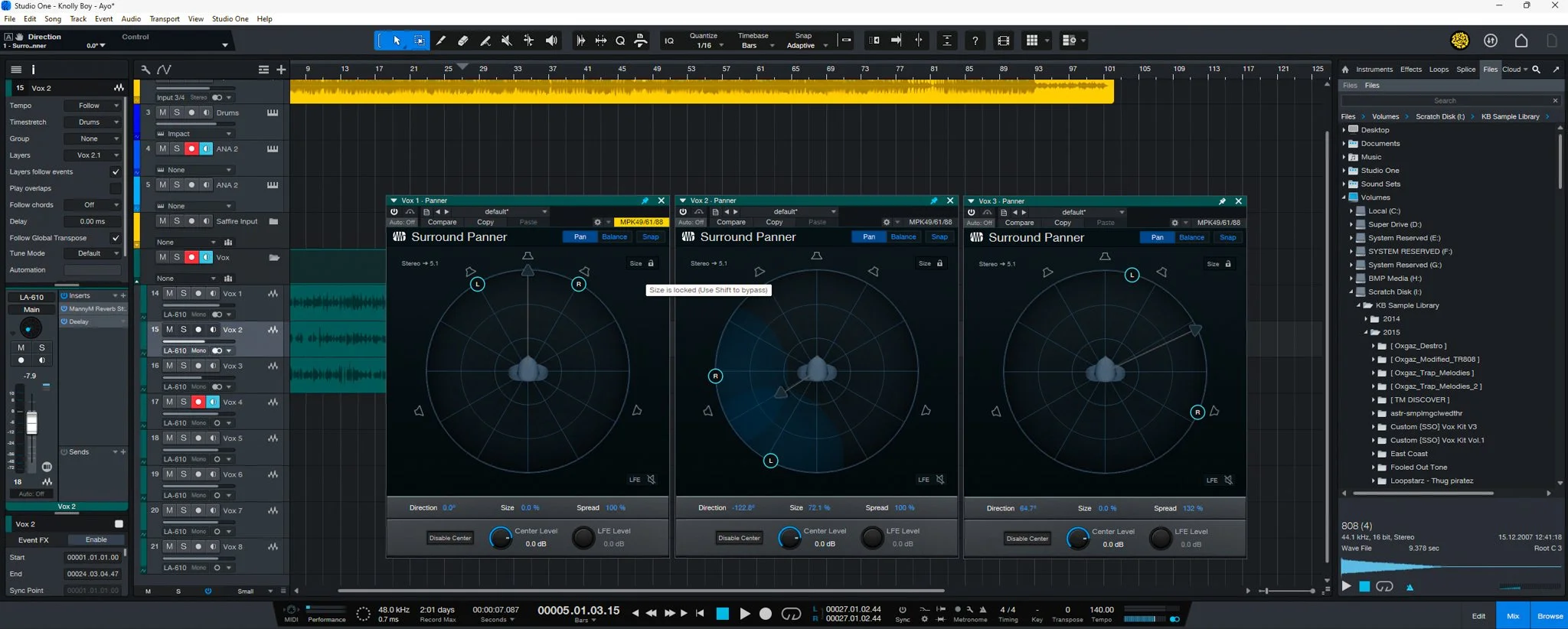Click the Stop transport button

[722, 614]
